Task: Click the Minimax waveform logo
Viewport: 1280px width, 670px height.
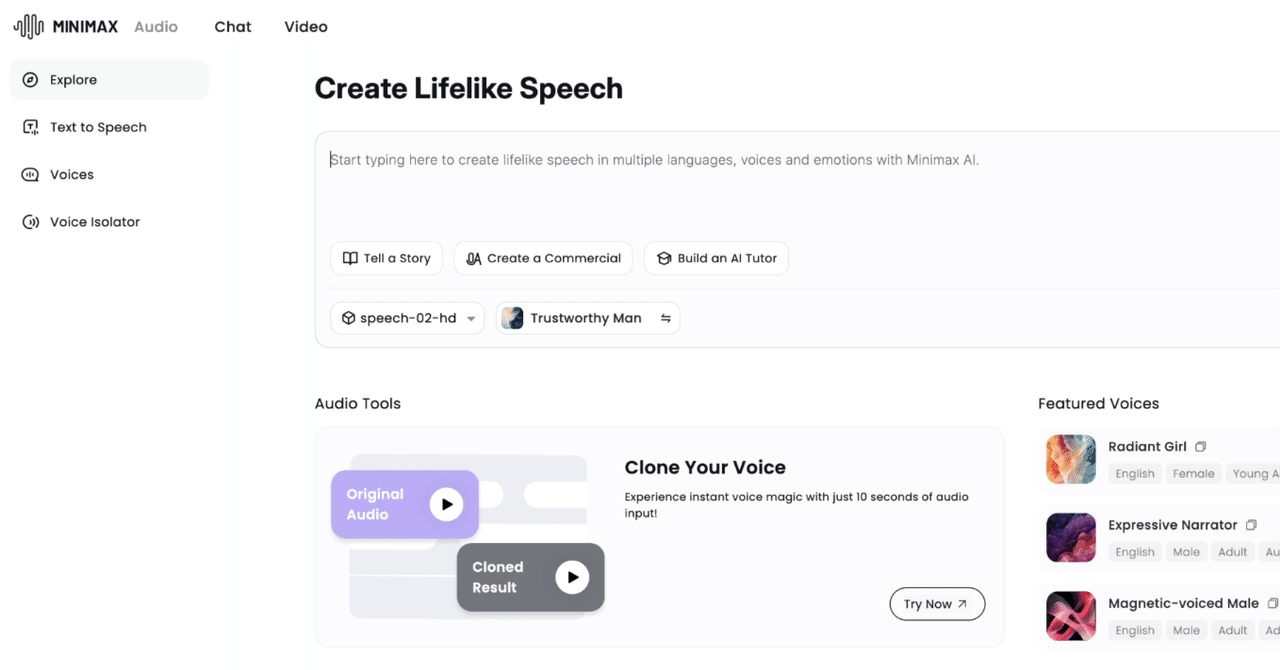Action: coord(28,27)
